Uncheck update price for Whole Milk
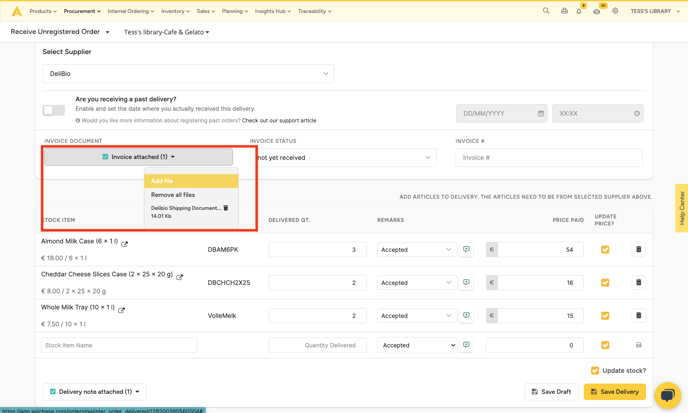Viewport: 688px width, 413px height. [x=605, y=315]
